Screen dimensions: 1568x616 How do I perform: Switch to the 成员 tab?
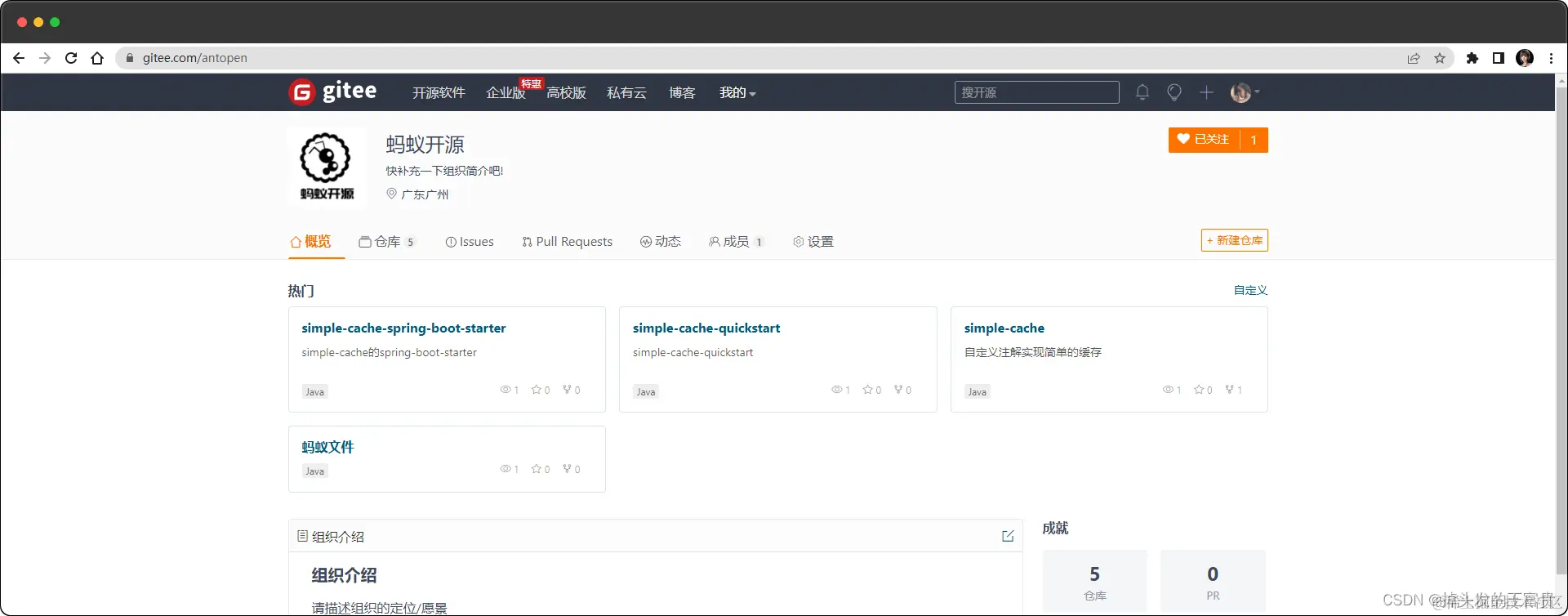(736, 242)
